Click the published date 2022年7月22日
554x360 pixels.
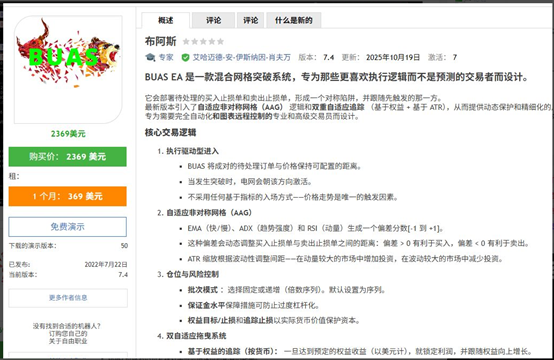106,264
